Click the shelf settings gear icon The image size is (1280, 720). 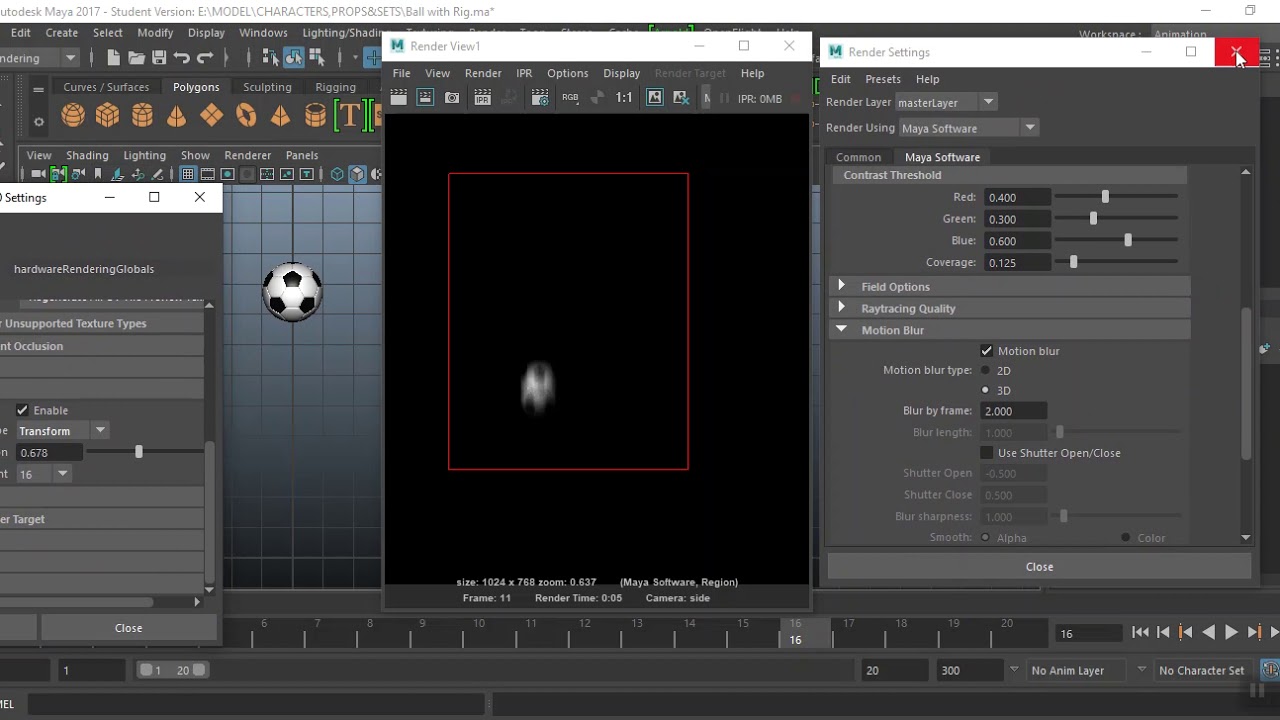[39, 122]
